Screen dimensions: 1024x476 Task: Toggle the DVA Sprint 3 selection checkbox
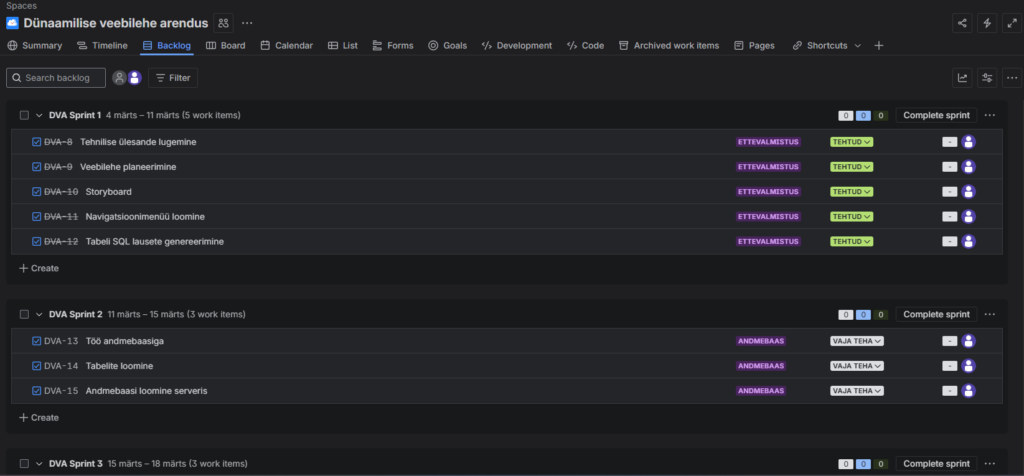(24, 464)
